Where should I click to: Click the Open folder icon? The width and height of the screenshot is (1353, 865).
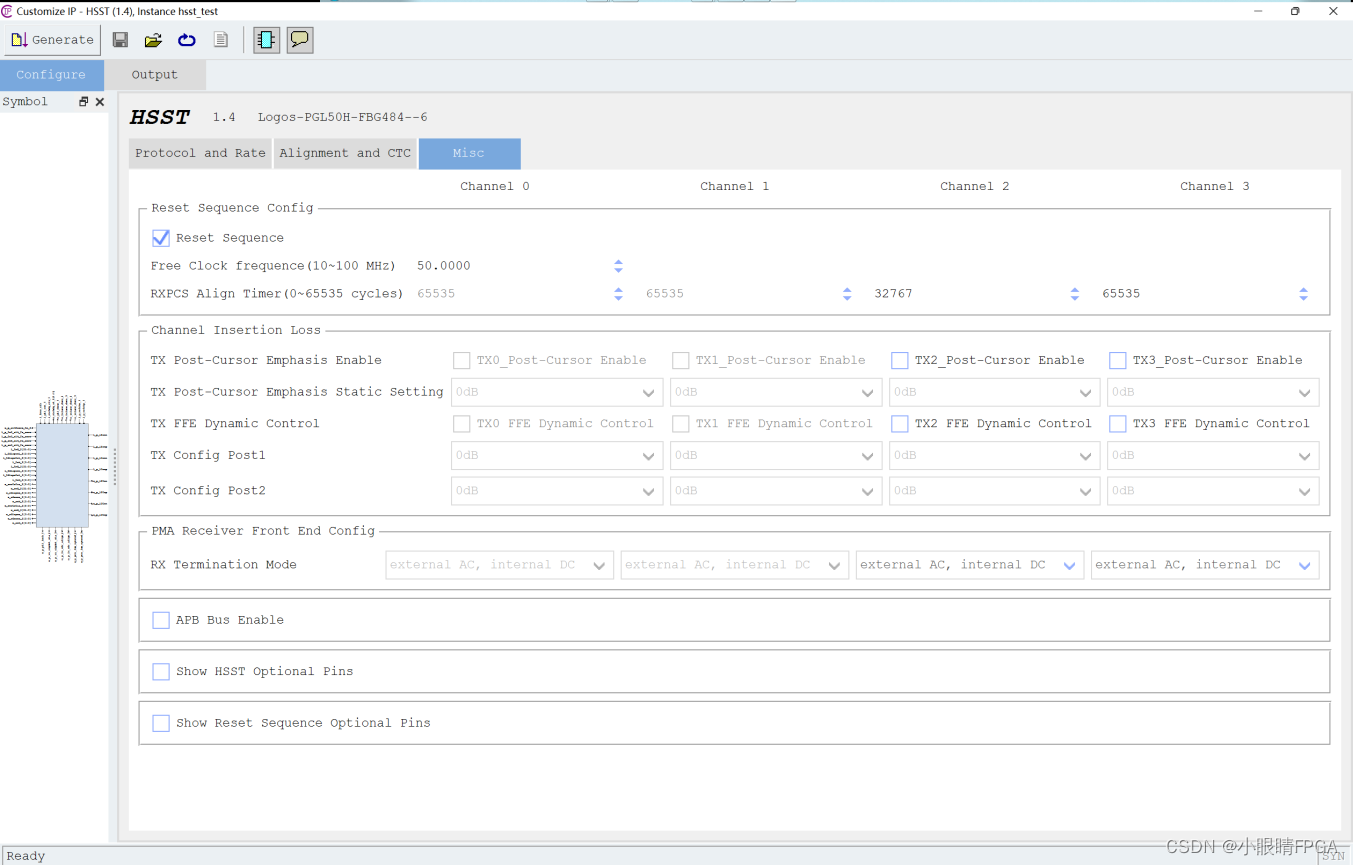tap(153, 40)
